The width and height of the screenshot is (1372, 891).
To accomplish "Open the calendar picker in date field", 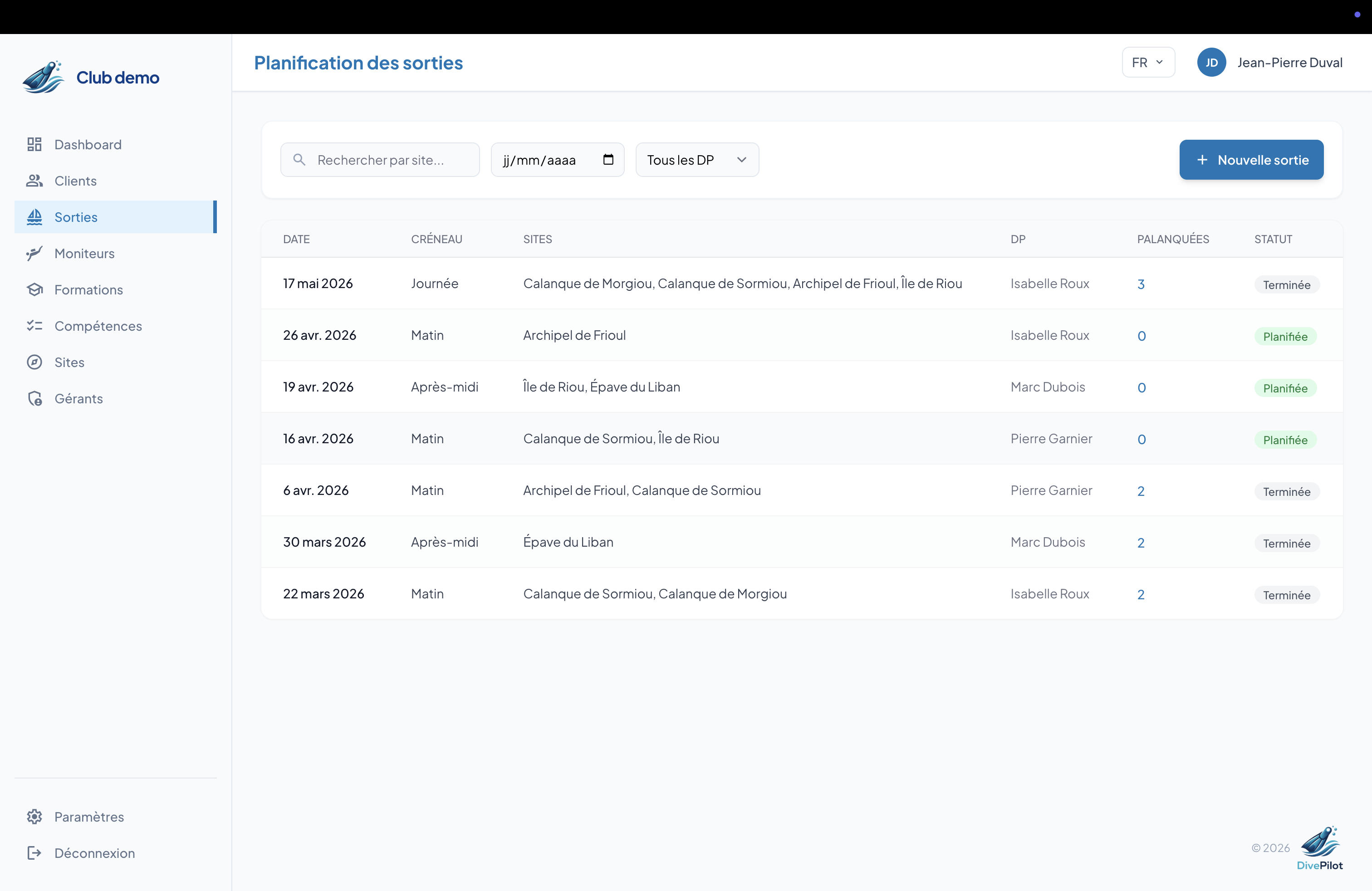I will tap(608, 160).
